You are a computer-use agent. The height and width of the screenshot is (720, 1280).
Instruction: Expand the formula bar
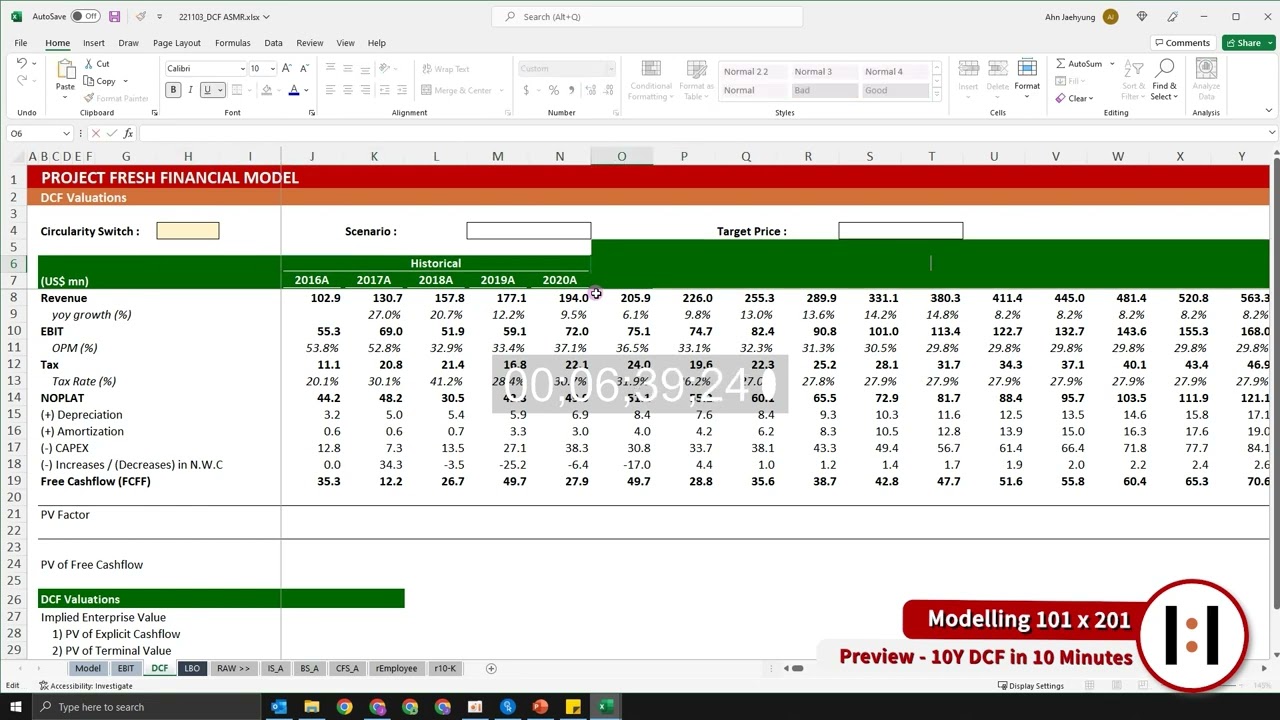[x=1271, y=133]
